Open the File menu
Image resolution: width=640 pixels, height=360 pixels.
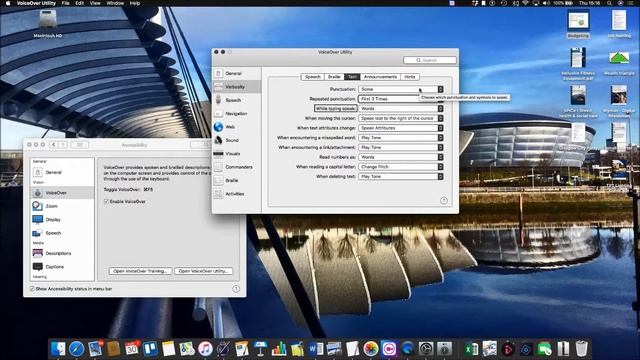pos(65,3)
